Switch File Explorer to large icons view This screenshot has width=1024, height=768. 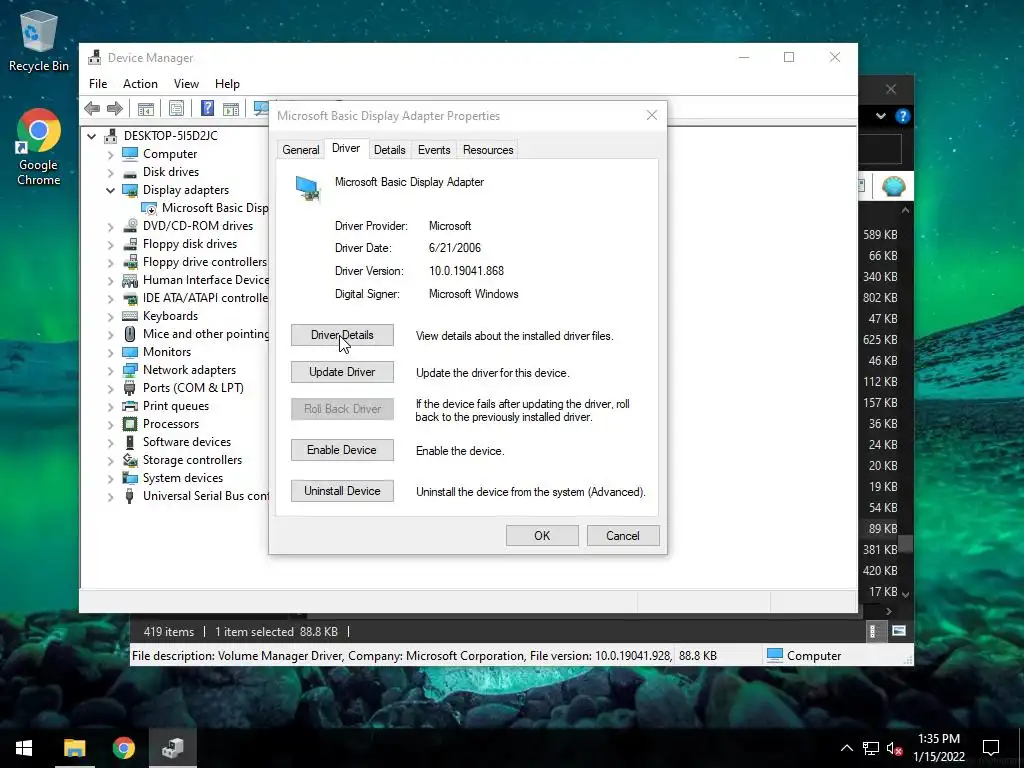coord(899,631)
